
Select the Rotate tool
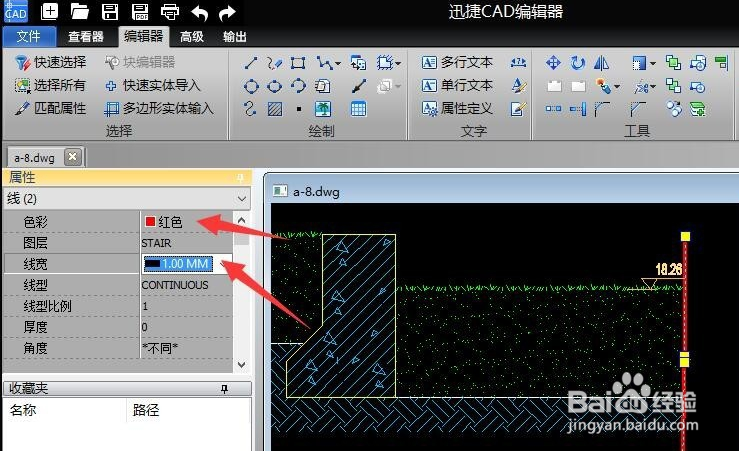[577, 63]
